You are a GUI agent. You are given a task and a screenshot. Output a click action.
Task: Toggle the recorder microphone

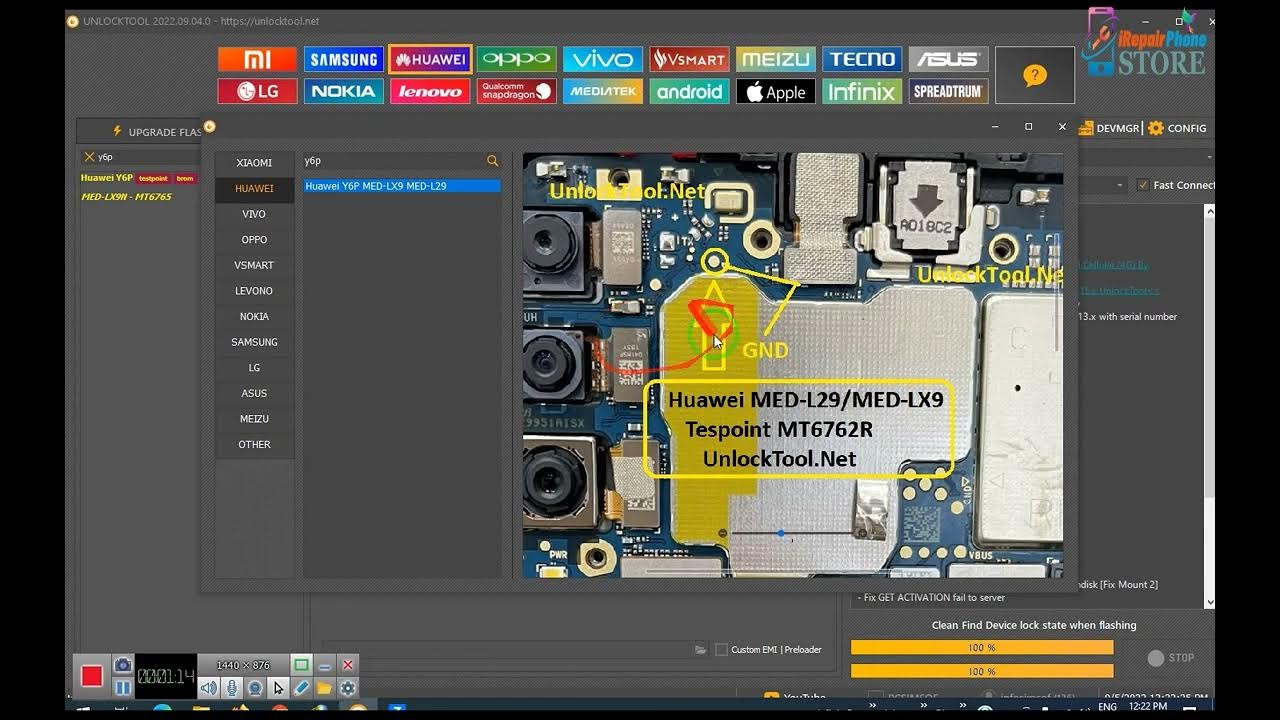[232, 688]
